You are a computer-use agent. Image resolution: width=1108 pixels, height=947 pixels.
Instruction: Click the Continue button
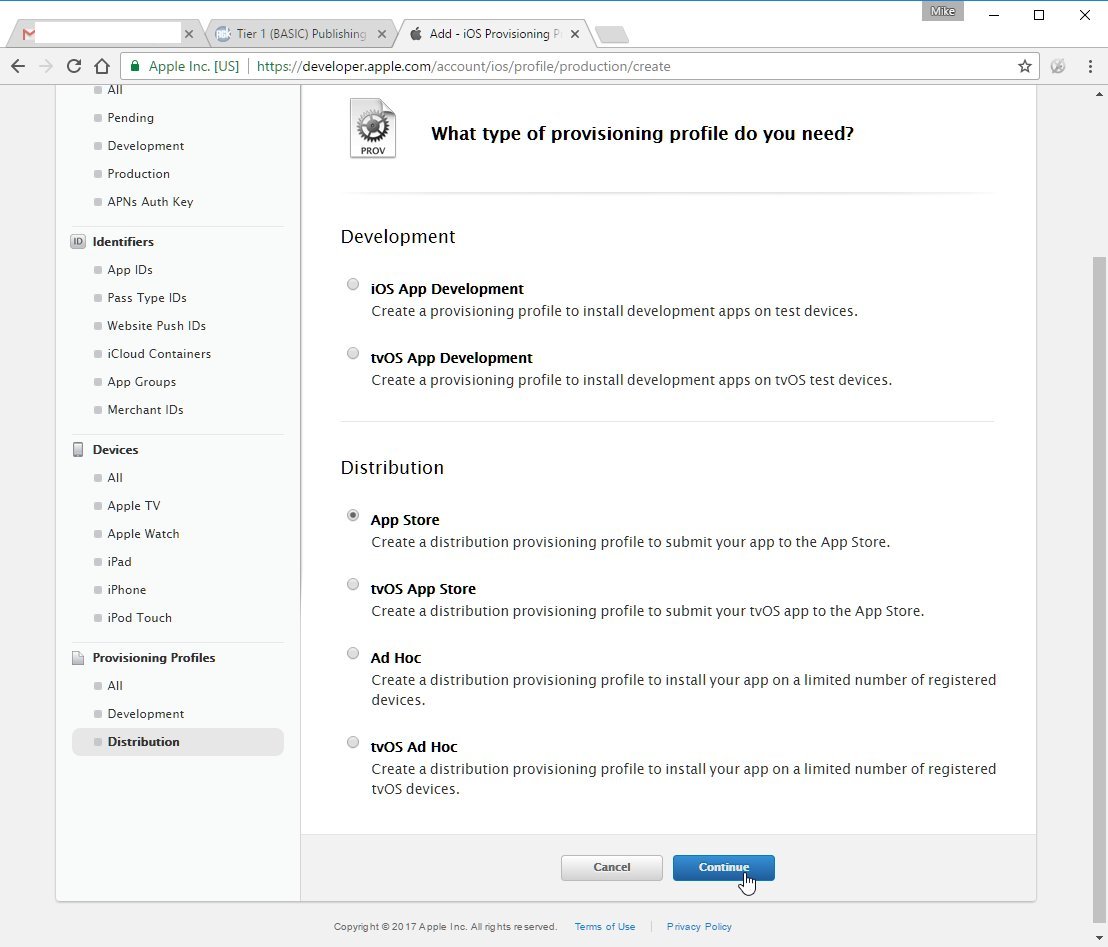pyautogui.click(x=724, y=868)
